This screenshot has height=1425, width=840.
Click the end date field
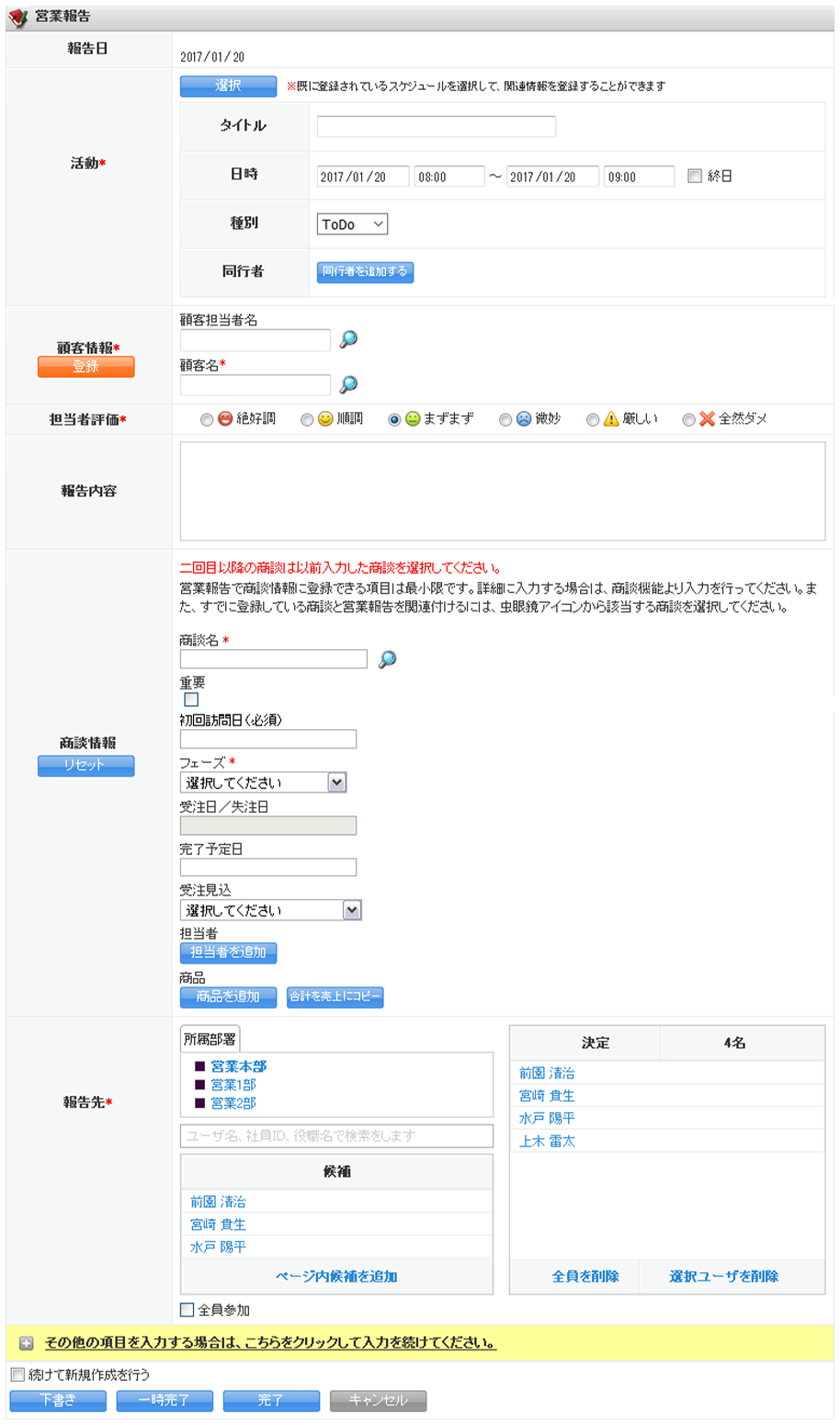[553, 177]
